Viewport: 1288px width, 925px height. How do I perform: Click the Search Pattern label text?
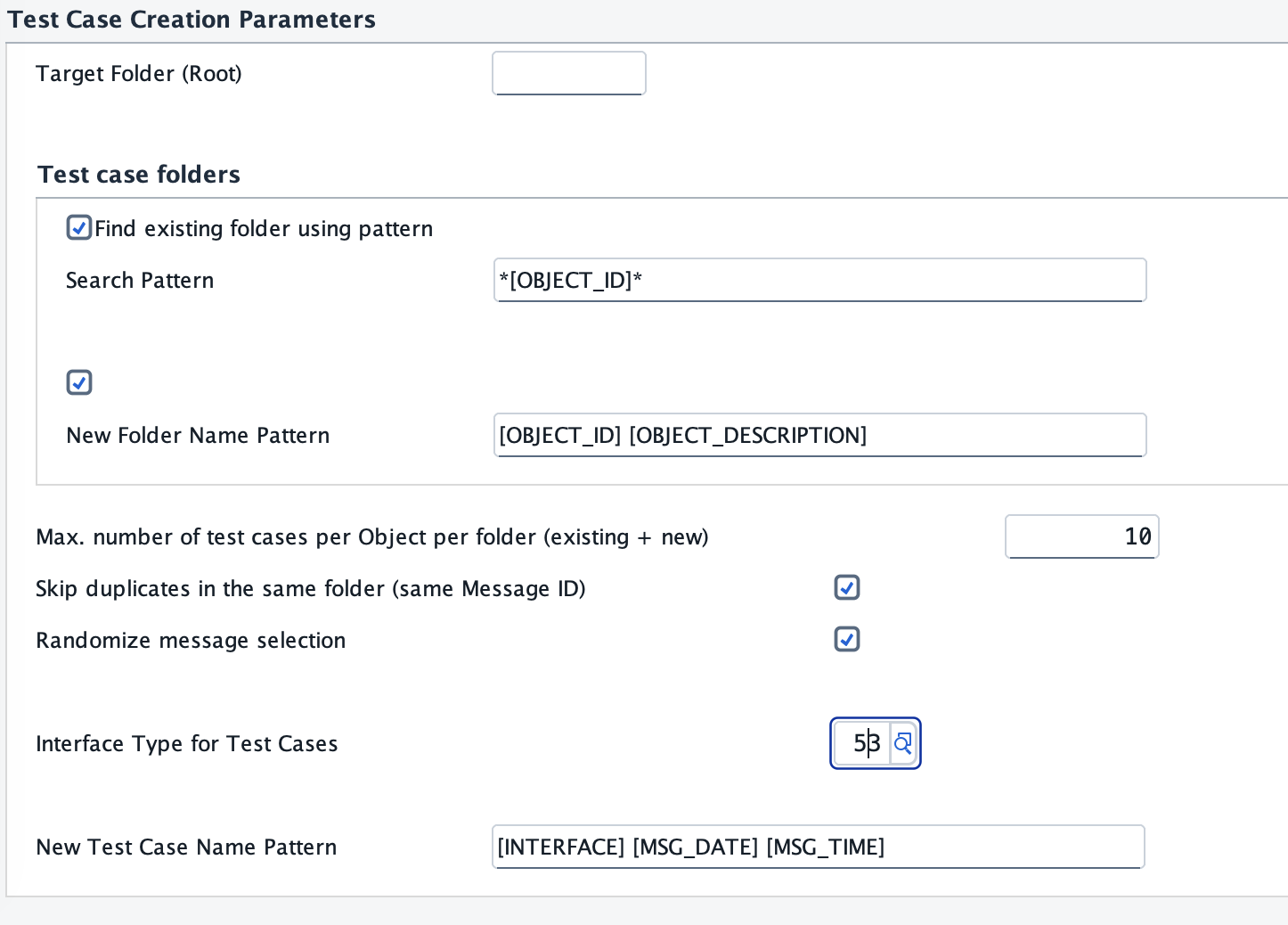tap(140, 281)
